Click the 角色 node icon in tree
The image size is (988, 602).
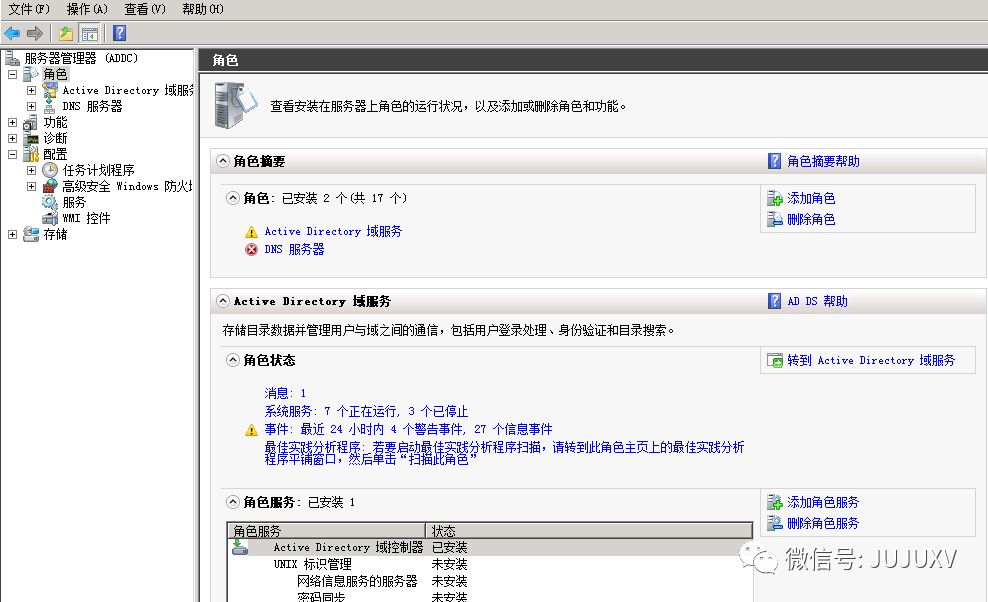(x=31, y=74)
